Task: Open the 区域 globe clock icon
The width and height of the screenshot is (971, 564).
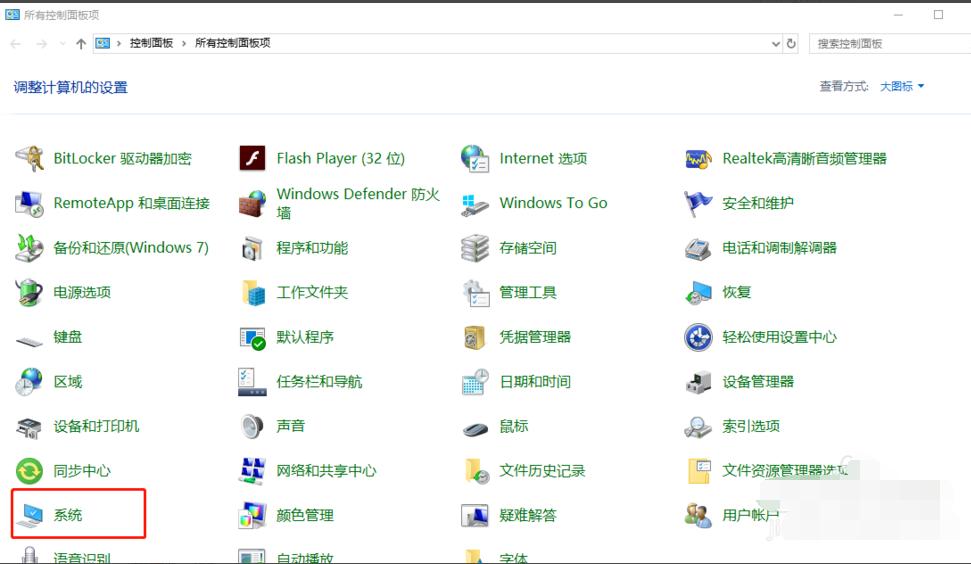Action: click(x=29, y=381)
